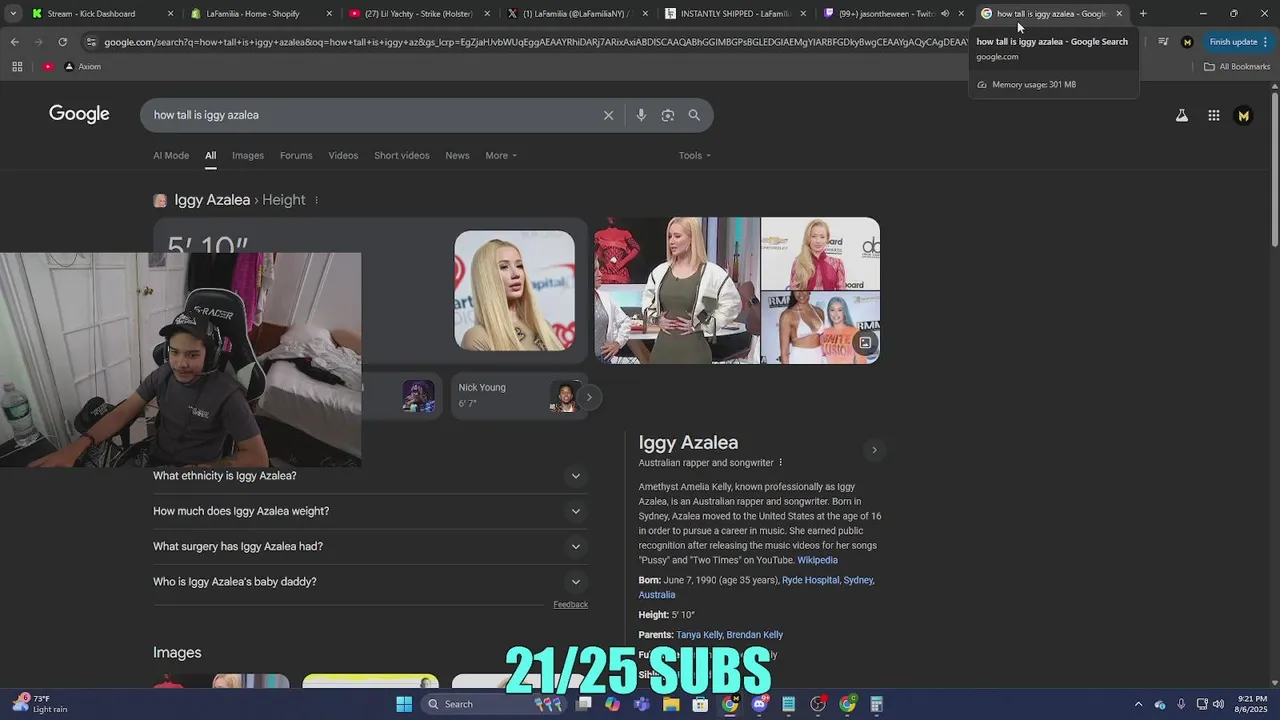
Task: Select the Videos search filter
Action: tap(343, 155)
